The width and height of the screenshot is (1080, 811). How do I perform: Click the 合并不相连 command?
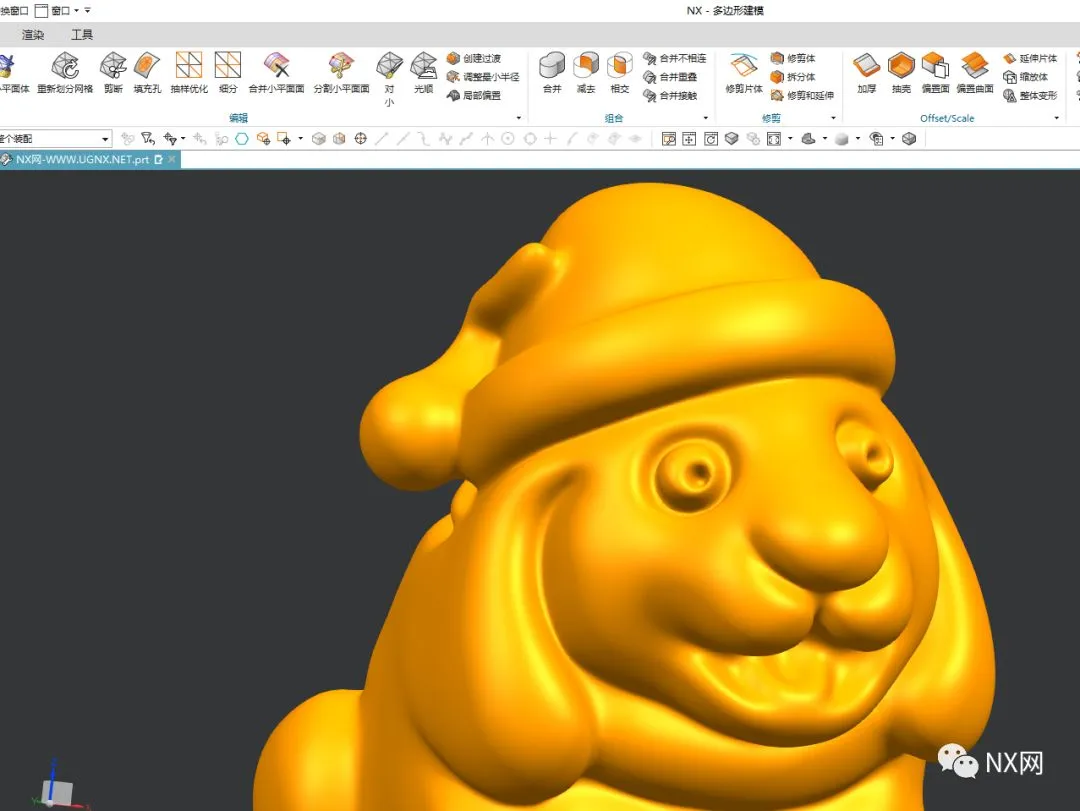pyautogui.click(x=674, y=59)
